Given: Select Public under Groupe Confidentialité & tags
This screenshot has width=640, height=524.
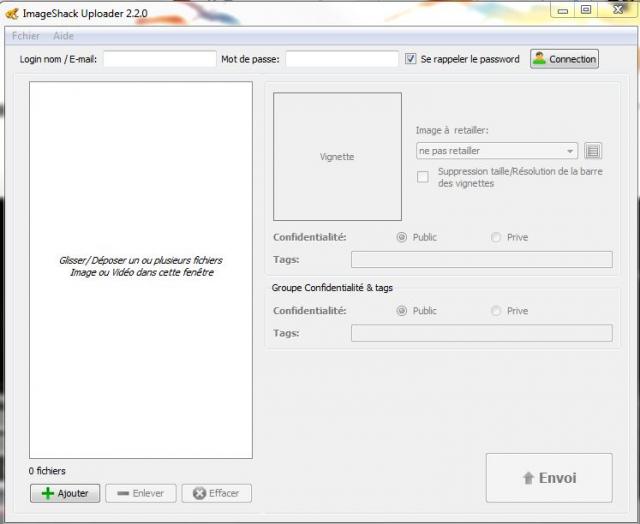Looking at the screenshot, I should [x=402, y=311].
